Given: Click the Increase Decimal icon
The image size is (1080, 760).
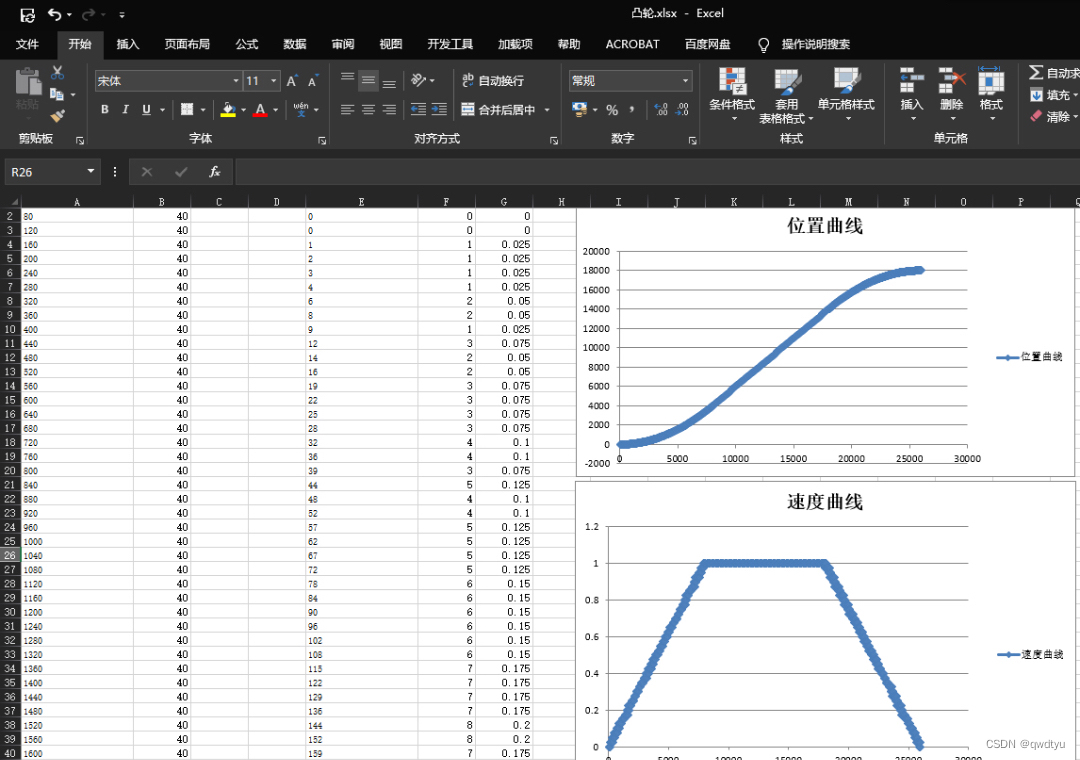Looking at the screenshot, I should tap(661, 110).
